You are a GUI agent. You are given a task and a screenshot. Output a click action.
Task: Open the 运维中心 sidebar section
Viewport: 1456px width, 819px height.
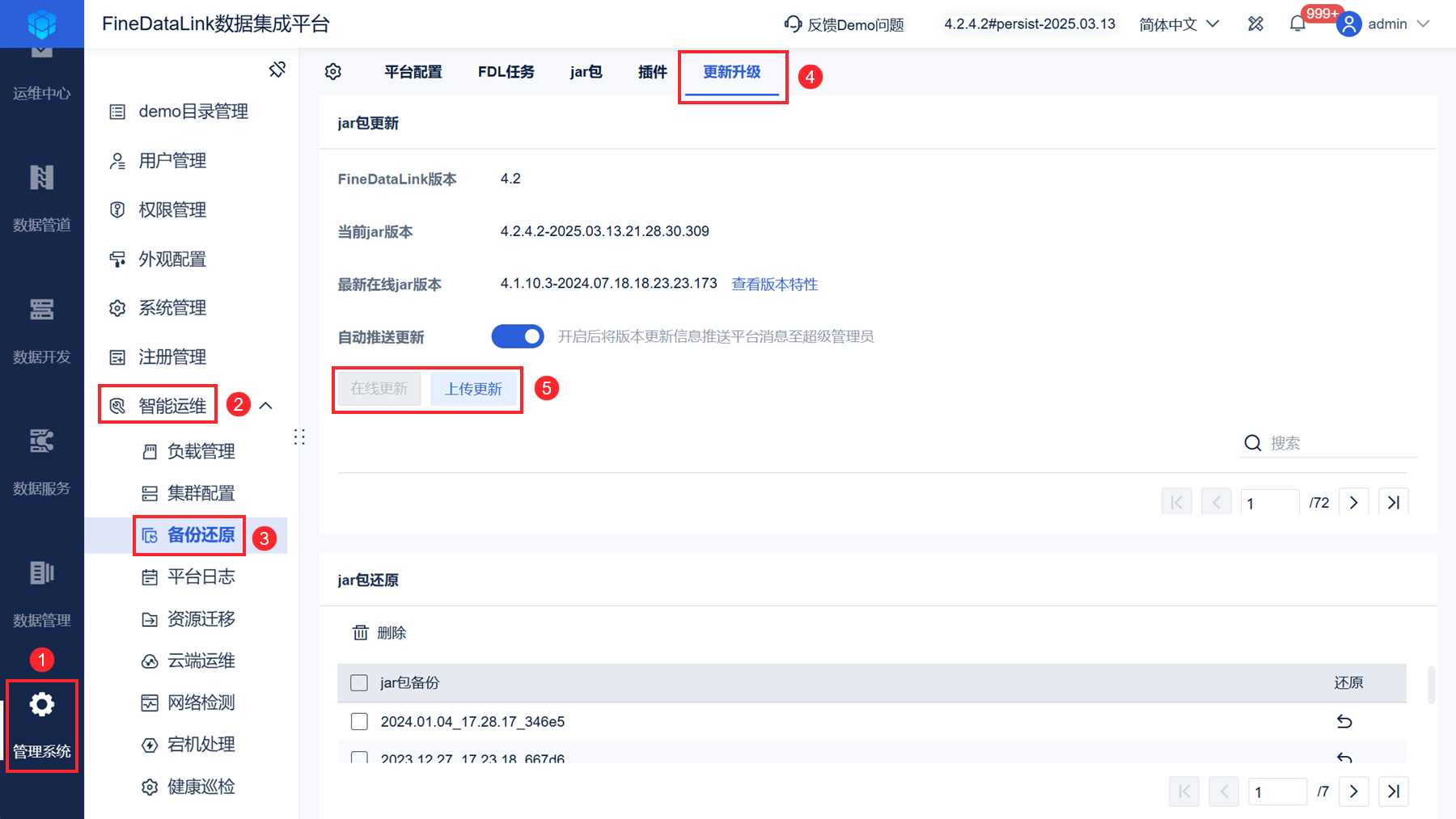[x=41, y=73]
